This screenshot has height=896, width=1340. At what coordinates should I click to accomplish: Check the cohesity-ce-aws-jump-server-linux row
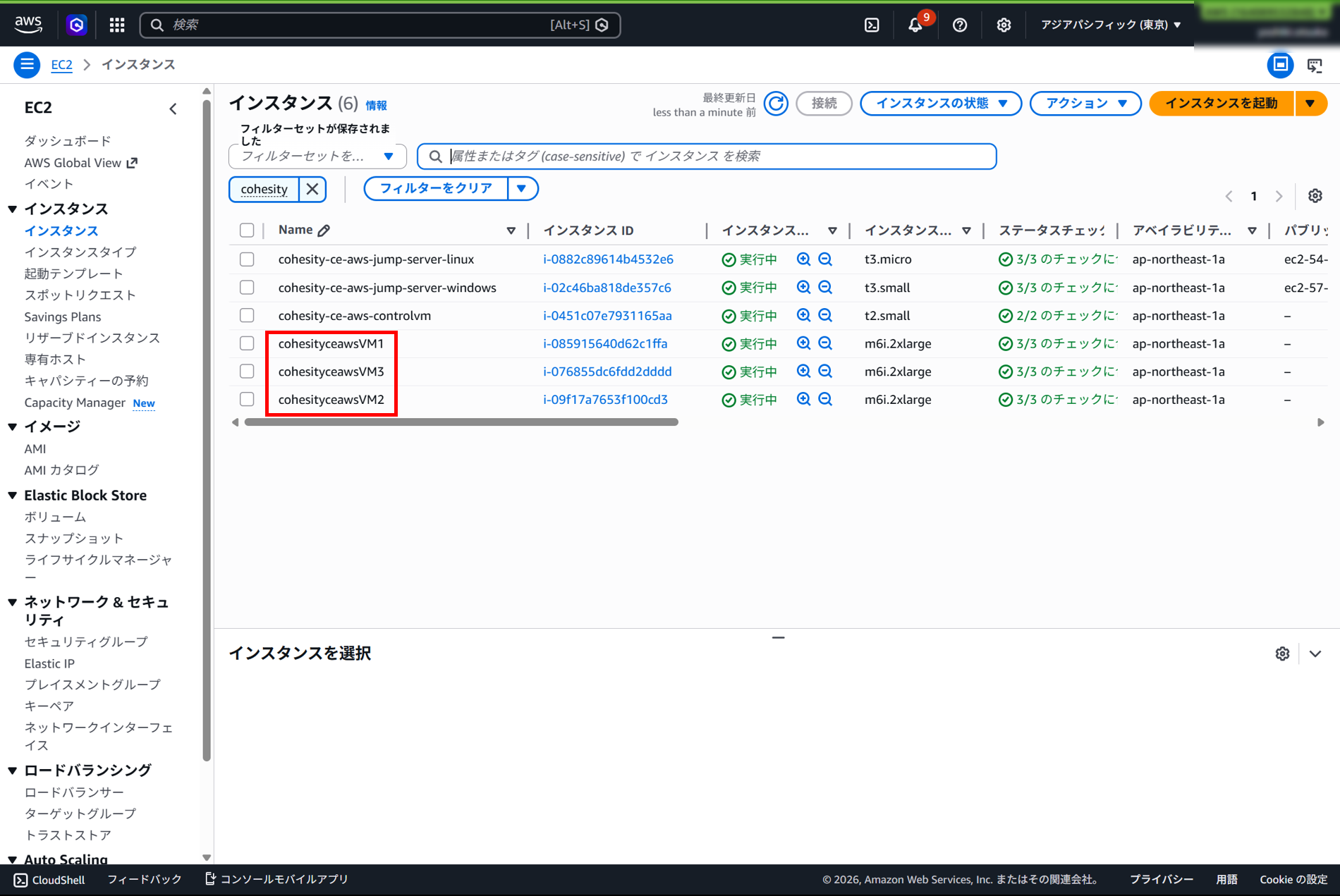(x=247, y=259)
